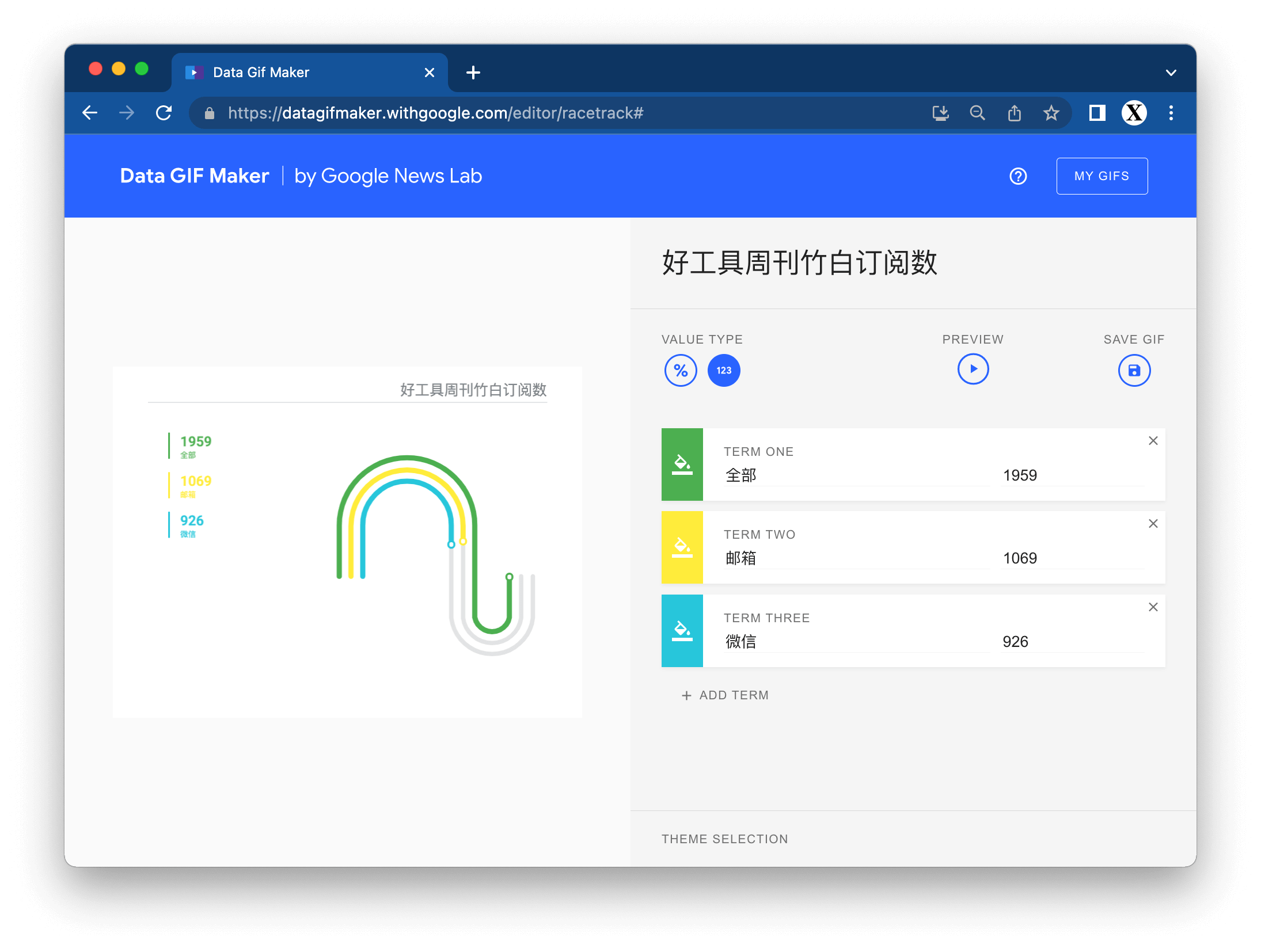Viewport: 1261px width, 952px height.
Task: Click the Term Three drag handle icon
Action: pos(682,629)
